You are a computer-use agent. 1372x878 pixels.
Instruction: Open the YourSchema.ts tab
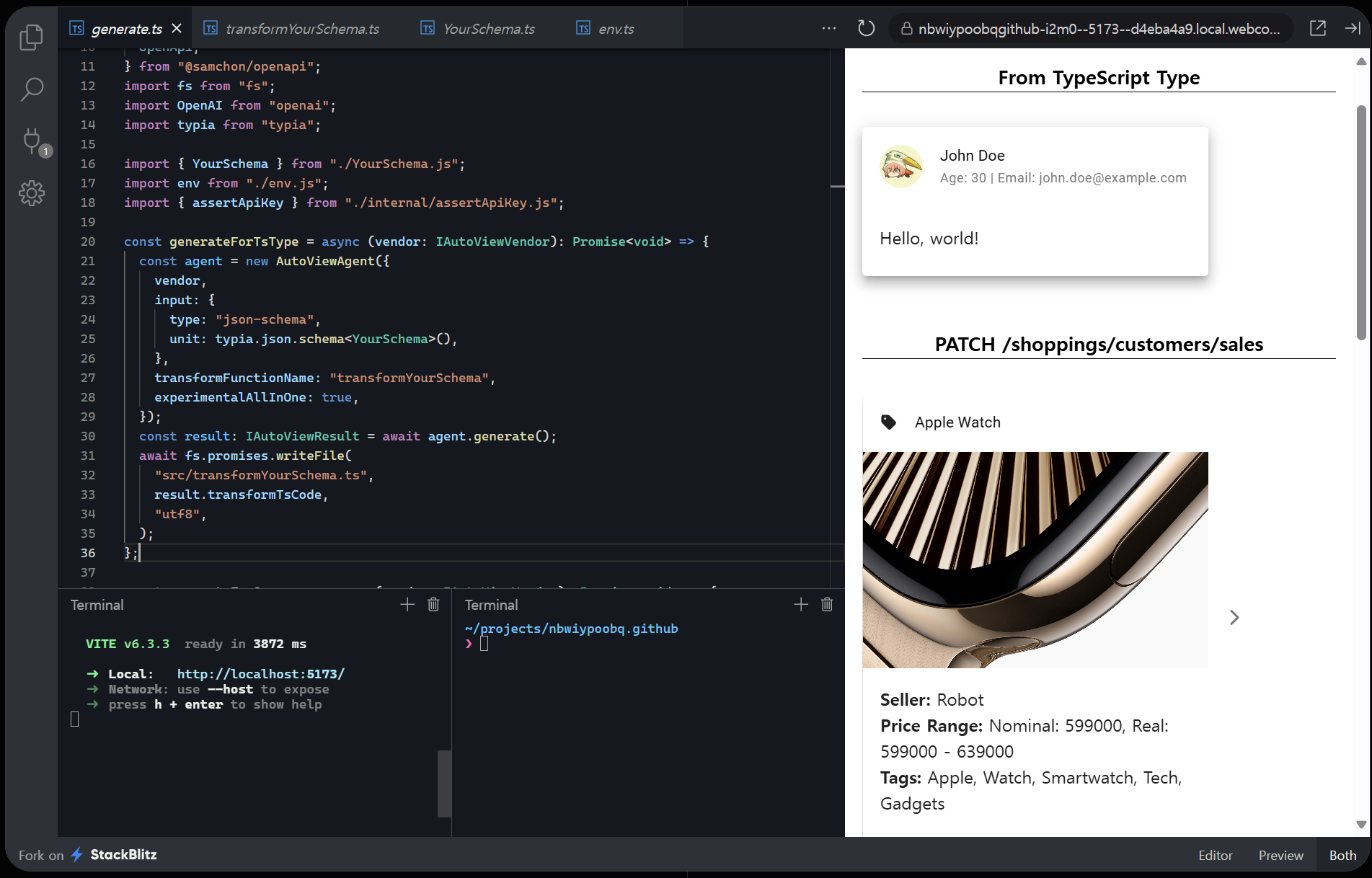[488, 29]
